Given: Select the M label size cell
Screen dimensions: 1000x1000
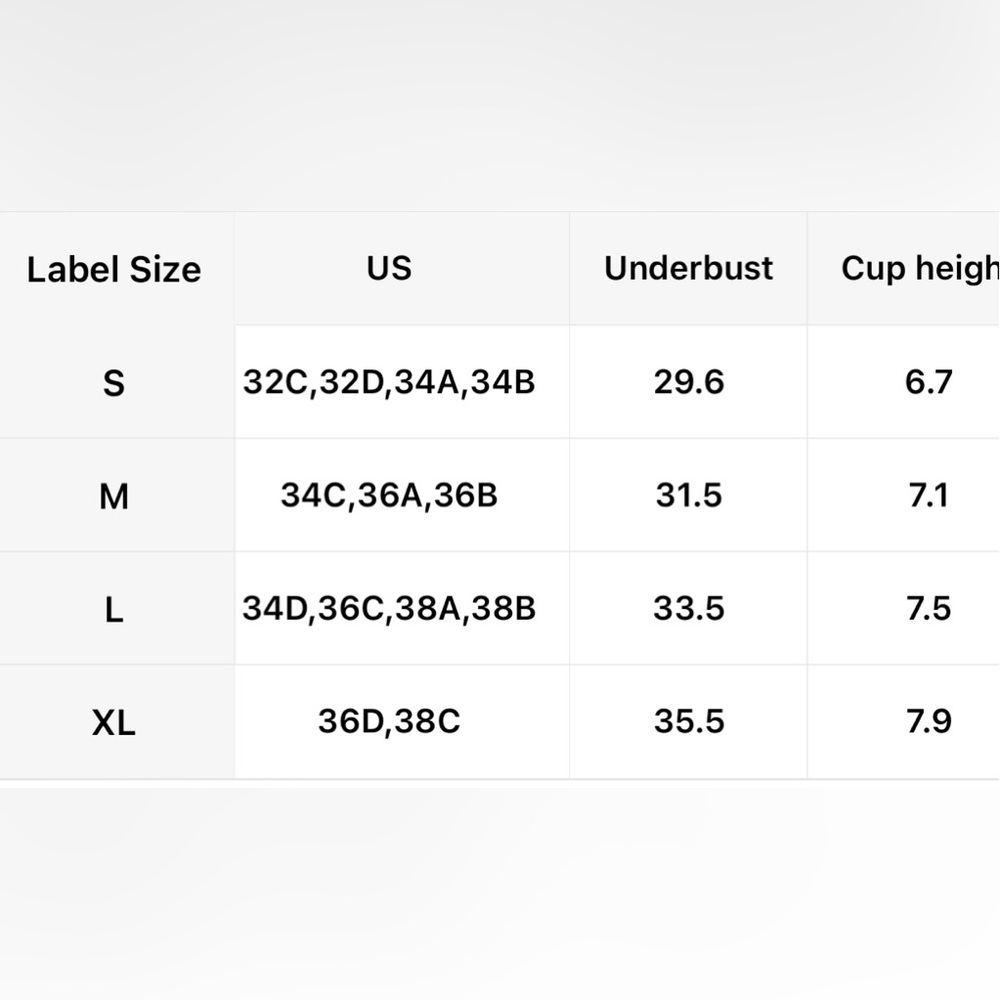Looking at the screenshot, I should coord(114,496).
